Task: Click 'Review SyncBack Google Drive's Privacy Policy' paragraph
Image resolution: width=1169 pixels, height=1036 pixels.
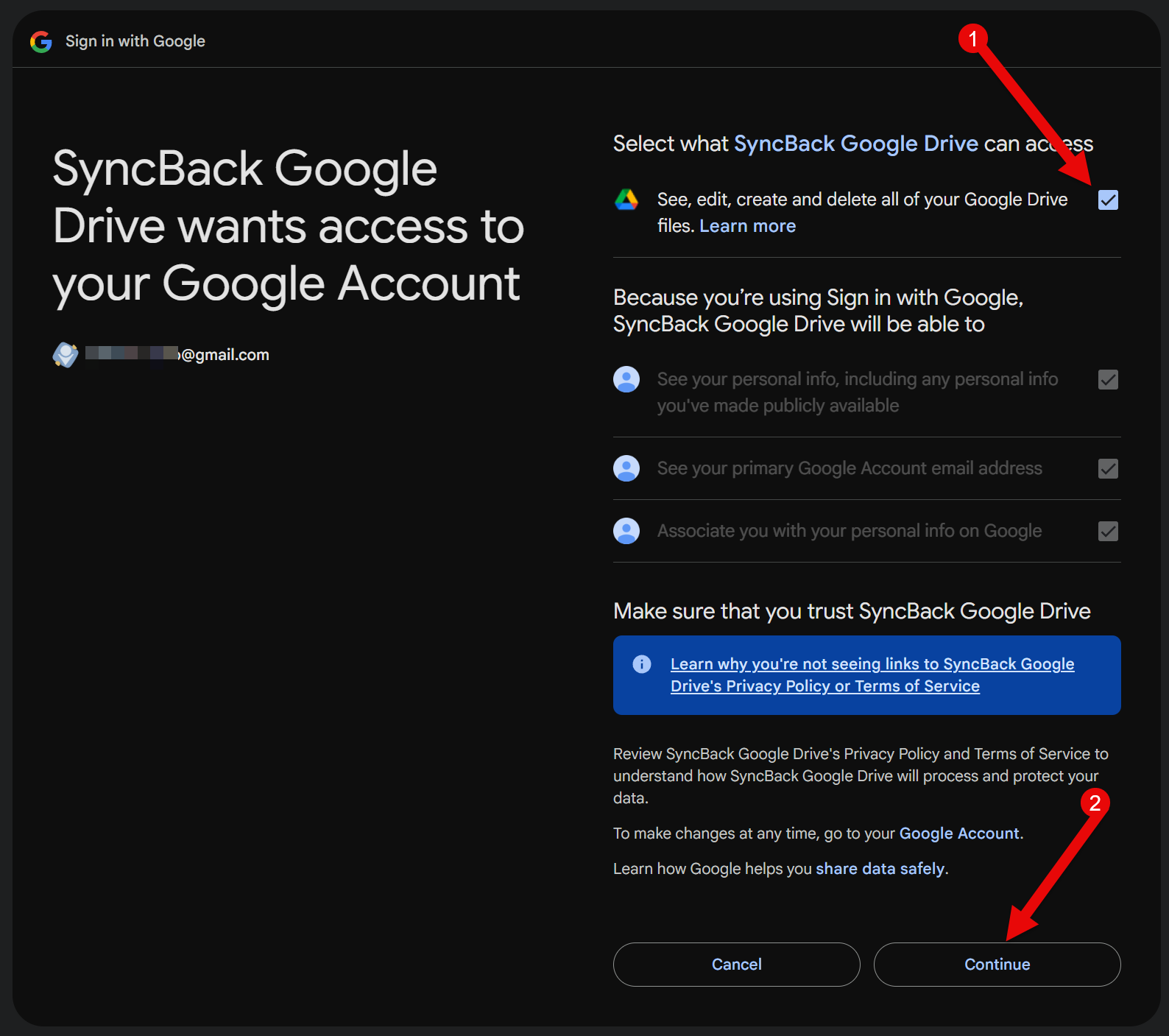Action: [x=861, y=776]
